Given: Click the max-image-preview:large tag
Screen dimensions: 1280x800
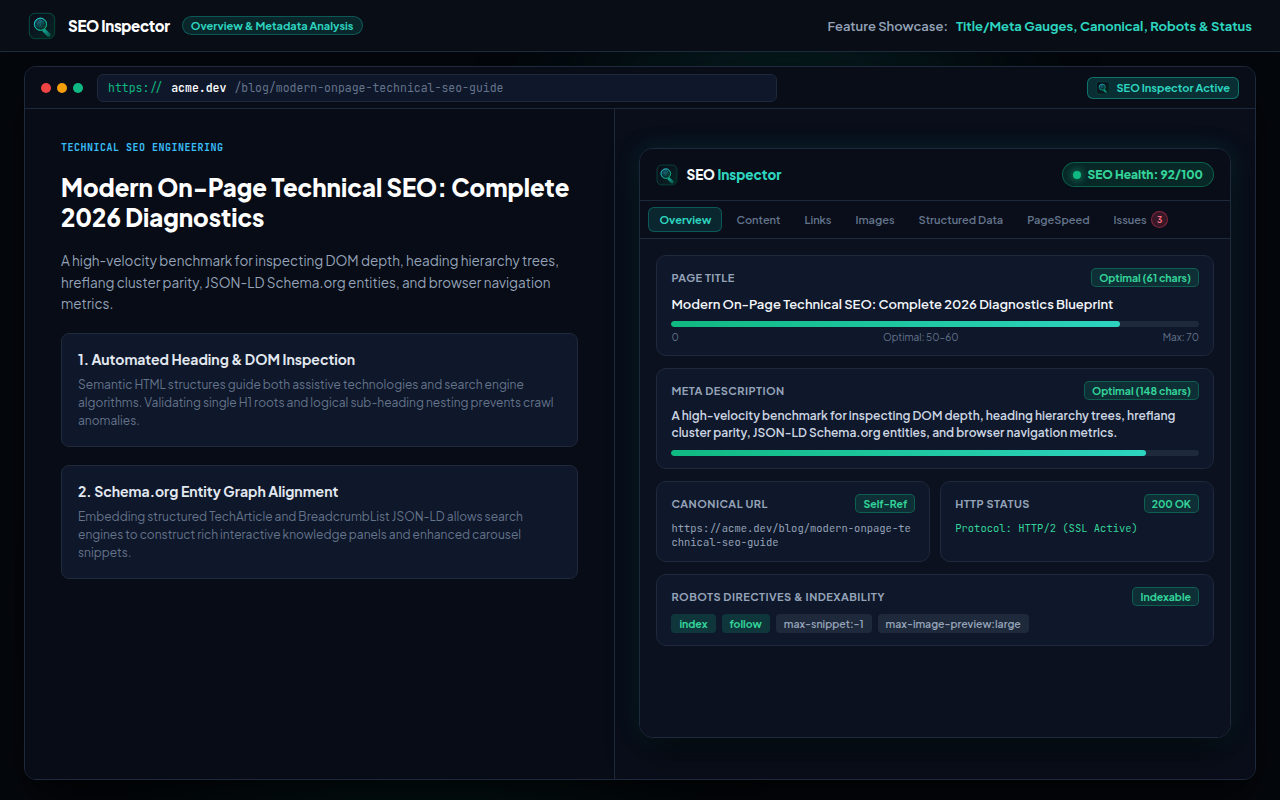Looking at the screenshot, I should coord(953,624).
